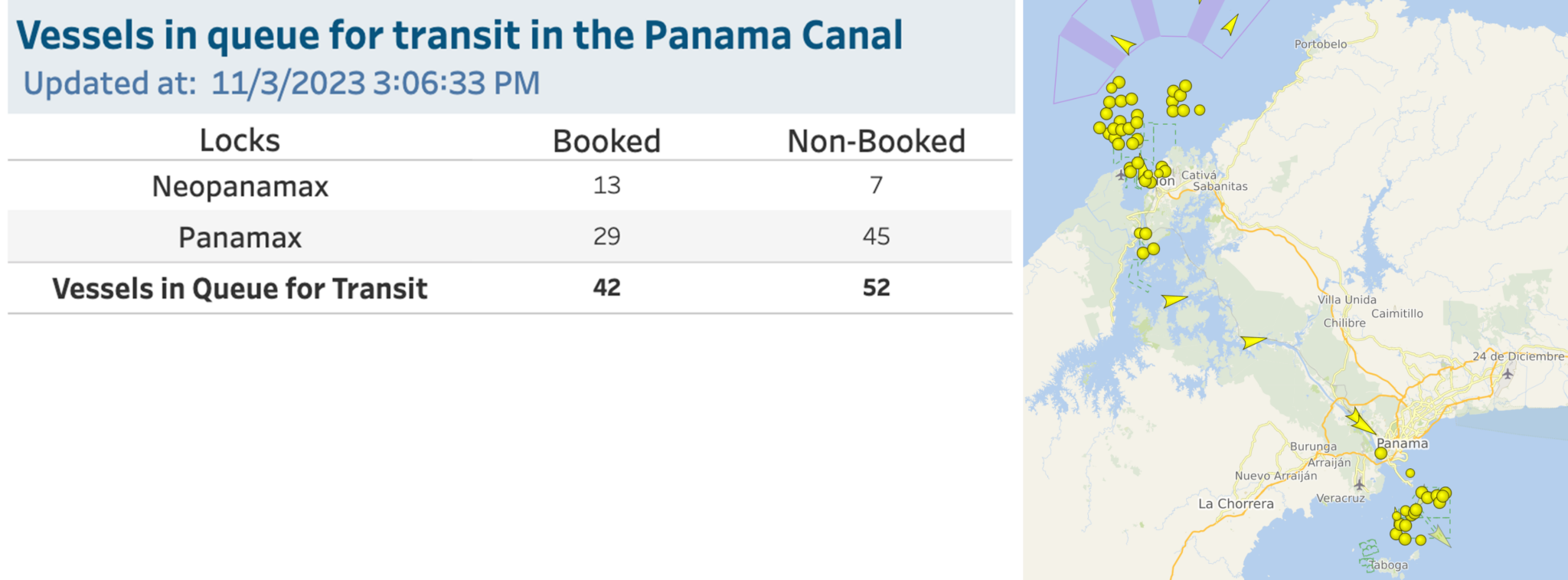Click the La Chorrera map label
The width and height of the screenshot is (1568, 580).
[1236, 503]
